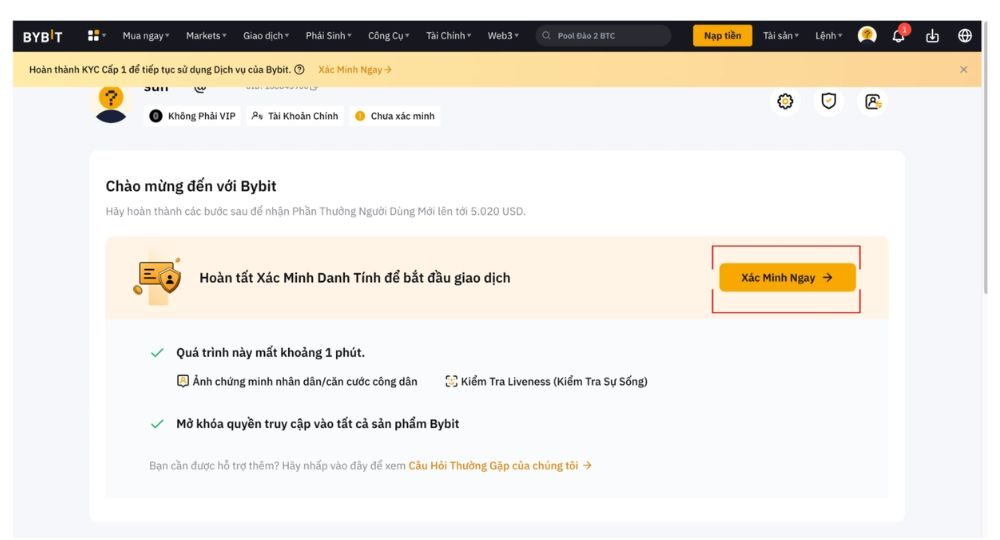This screenshot has height=540, width=1000.
Task: Click the user avatar in top bar
Action: pos(867,35)
